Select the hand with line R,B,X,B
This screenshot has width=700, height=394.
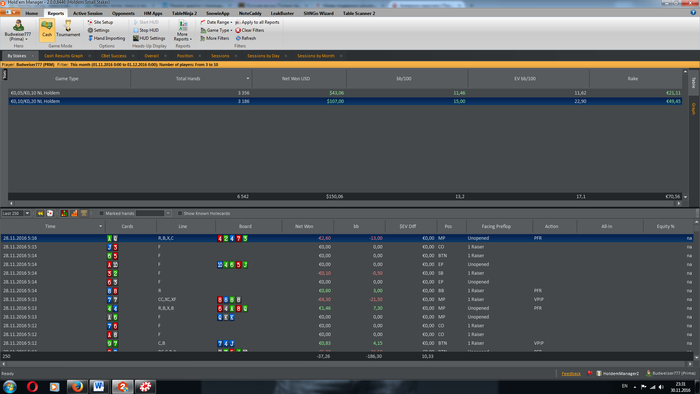click(x=347, y=308)
